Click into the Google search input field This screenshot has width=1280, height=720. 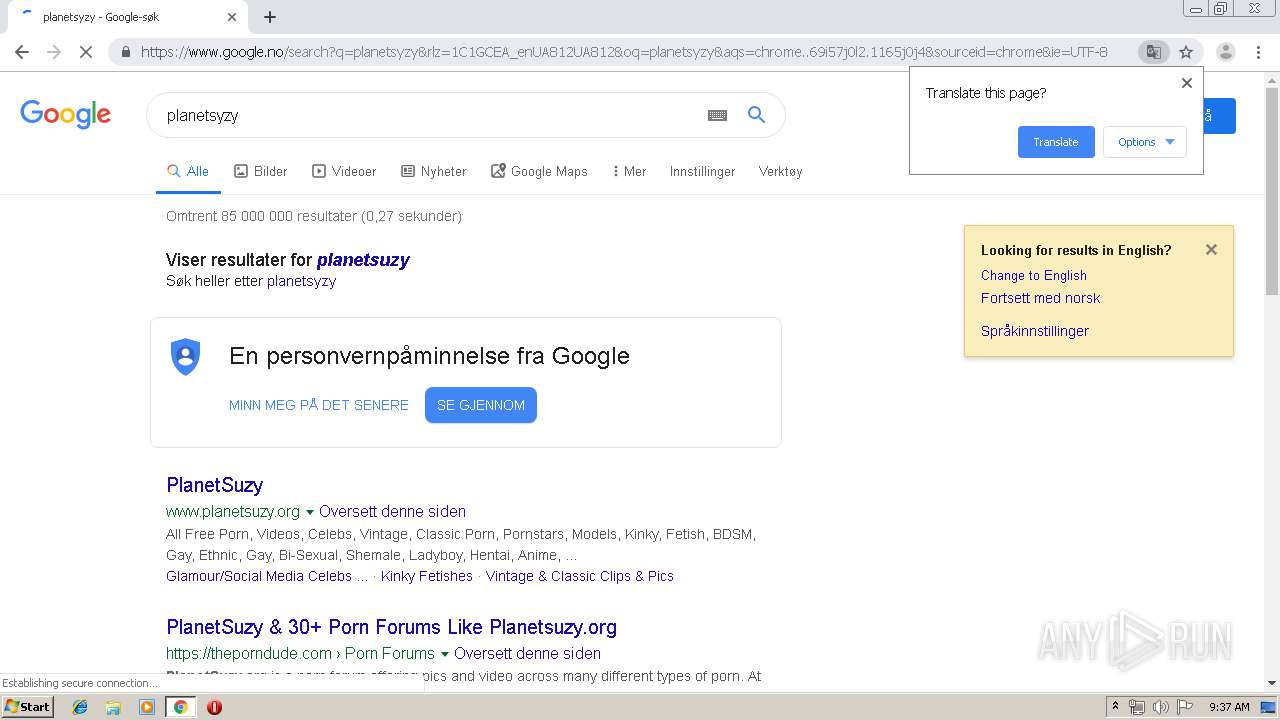tap(430, 115)
